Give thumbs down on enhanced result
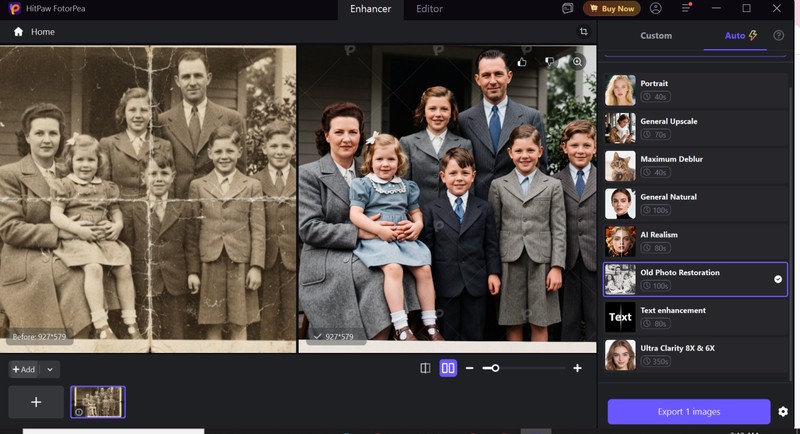The width and height of the screenshot is (800, 434). (549, 62)
